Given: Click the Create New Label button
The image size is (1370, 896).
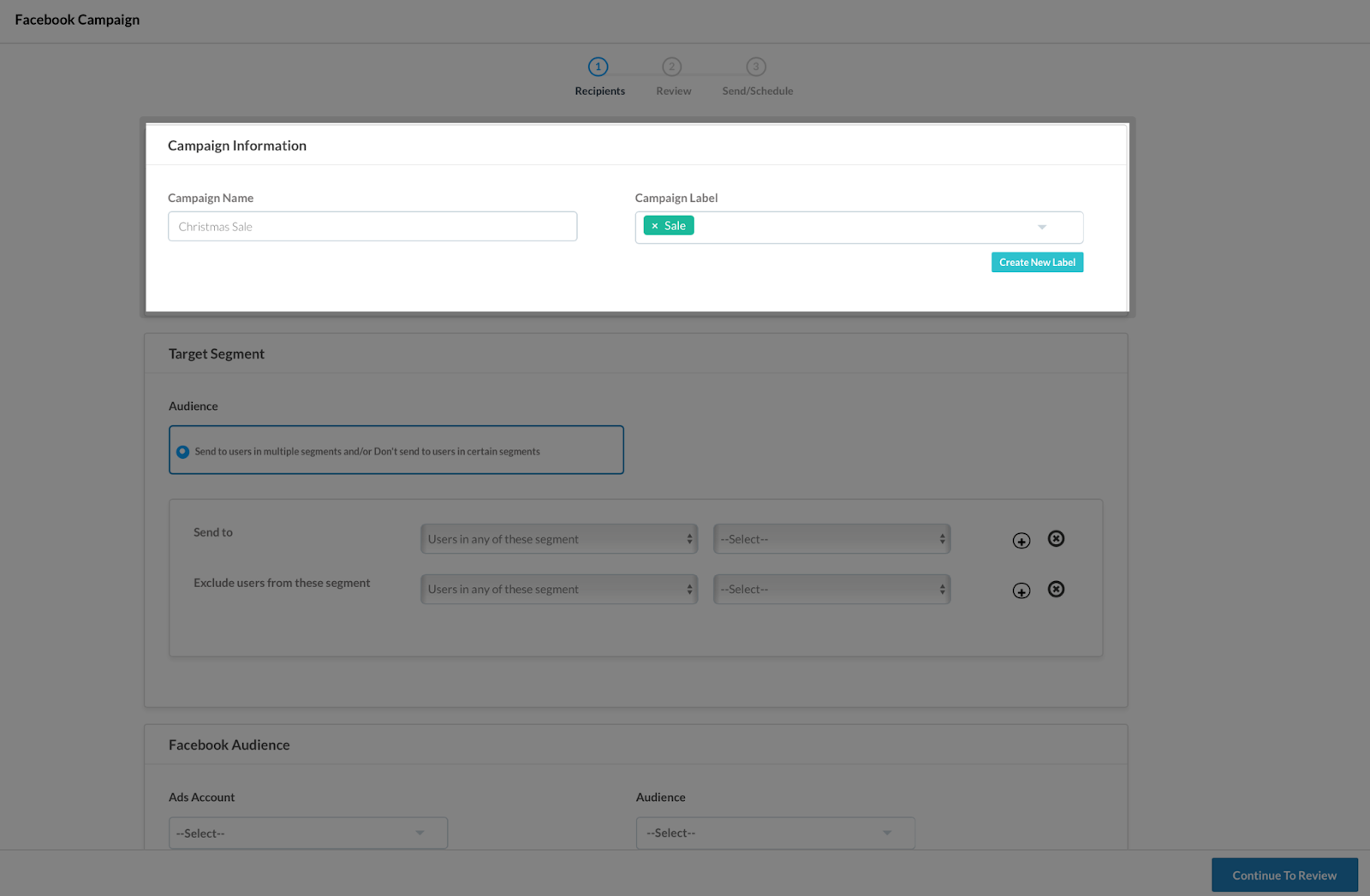Looking at the screenshot, I should pos(1037,262).
